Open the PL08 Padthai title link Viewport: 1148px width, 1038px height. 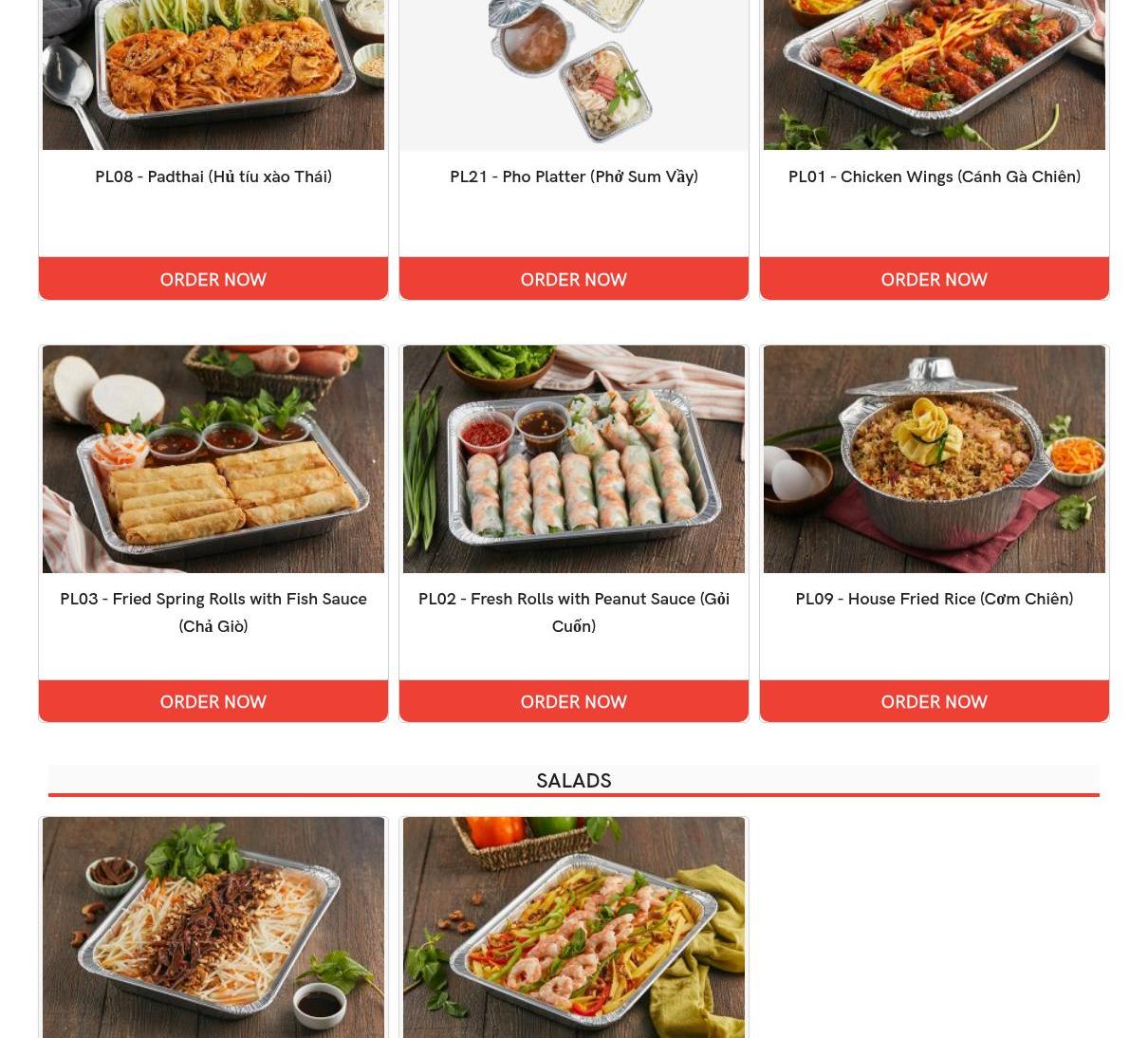pyautogui.click(x=213, y=176)
